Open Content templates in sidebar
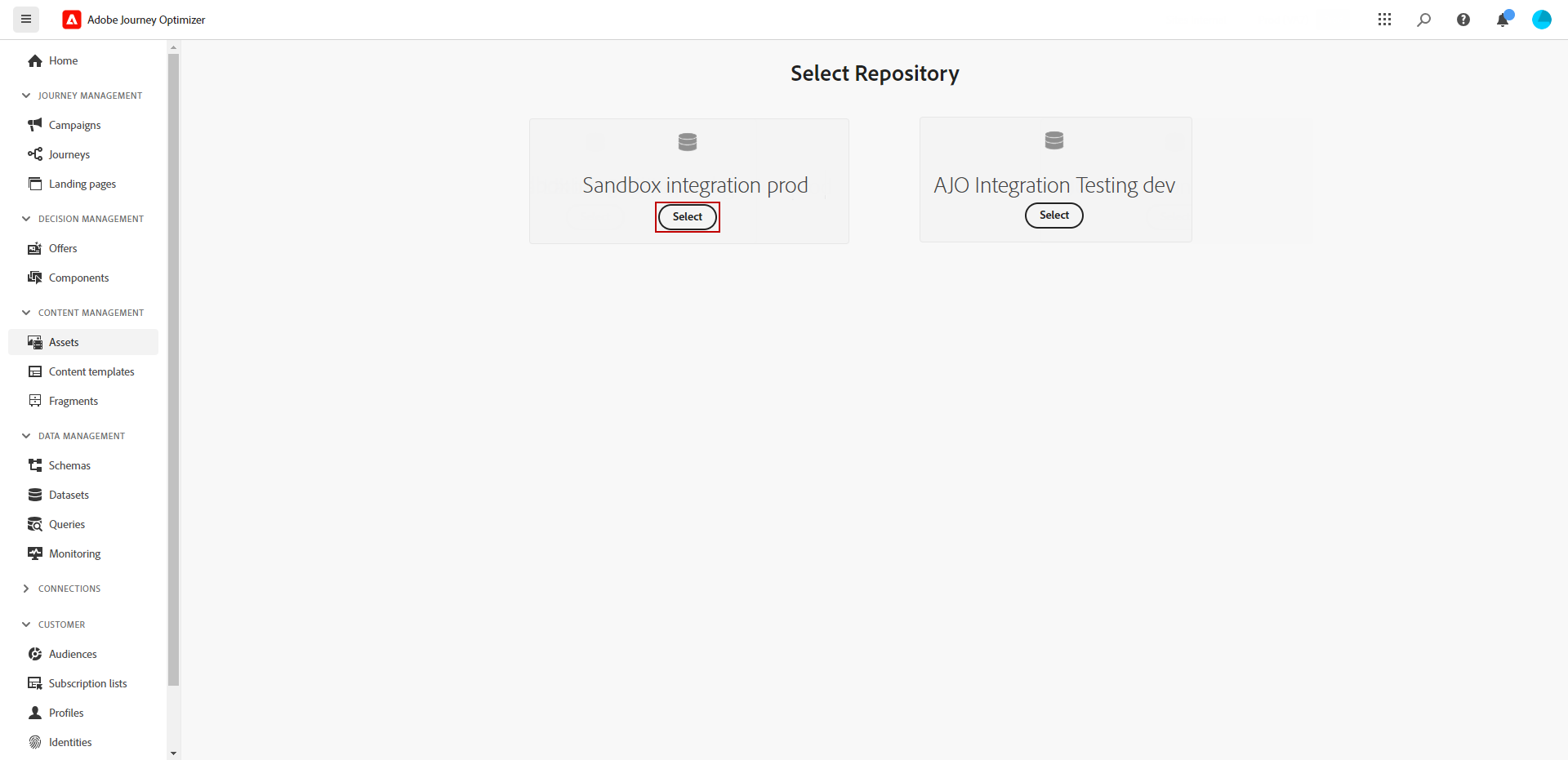The height and width of the screenshot is (760, 1568). [x=91, y=371]
